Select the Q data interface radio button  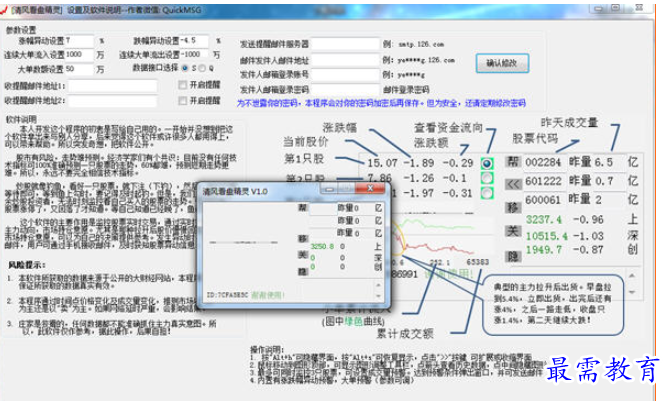pyautogui.click(x=202, y=68)
